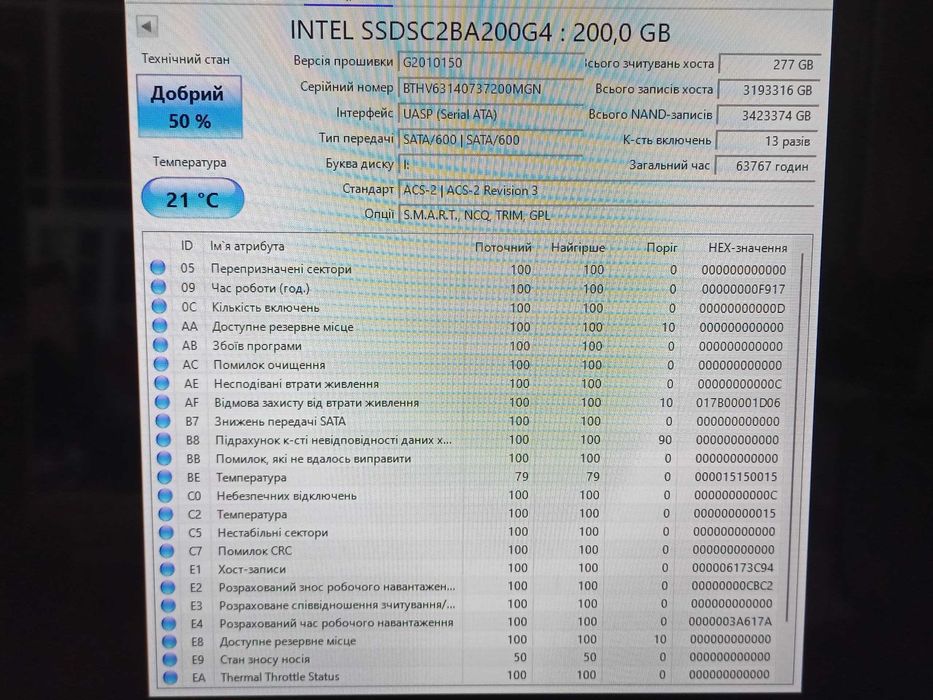933x700 pixels.
Task: Click the total host reads value 277 GB
Action: pyautogui.click(x=769, y=64)
